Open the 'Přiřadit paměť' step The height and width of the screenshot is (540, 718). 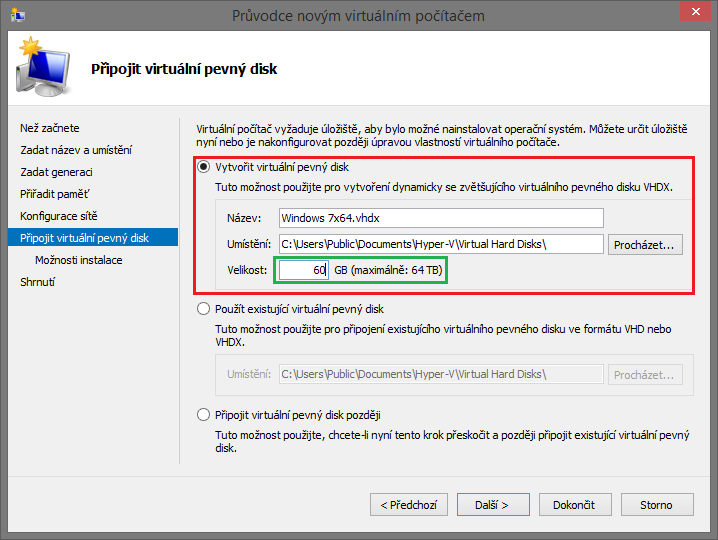(x=56, y=194)
